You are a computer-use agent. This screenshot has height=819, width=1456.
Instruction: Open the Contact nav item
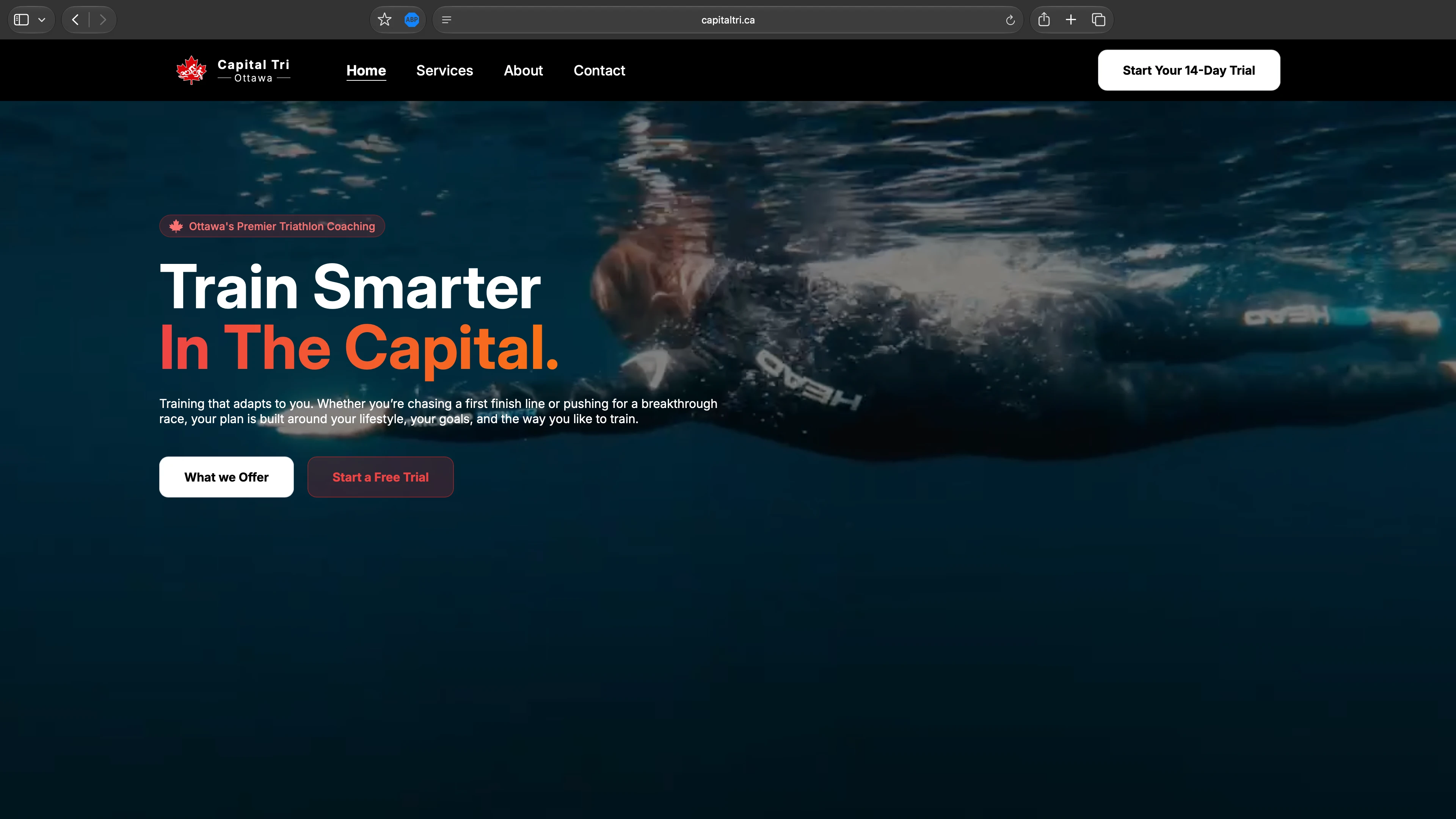click(599, 71)
